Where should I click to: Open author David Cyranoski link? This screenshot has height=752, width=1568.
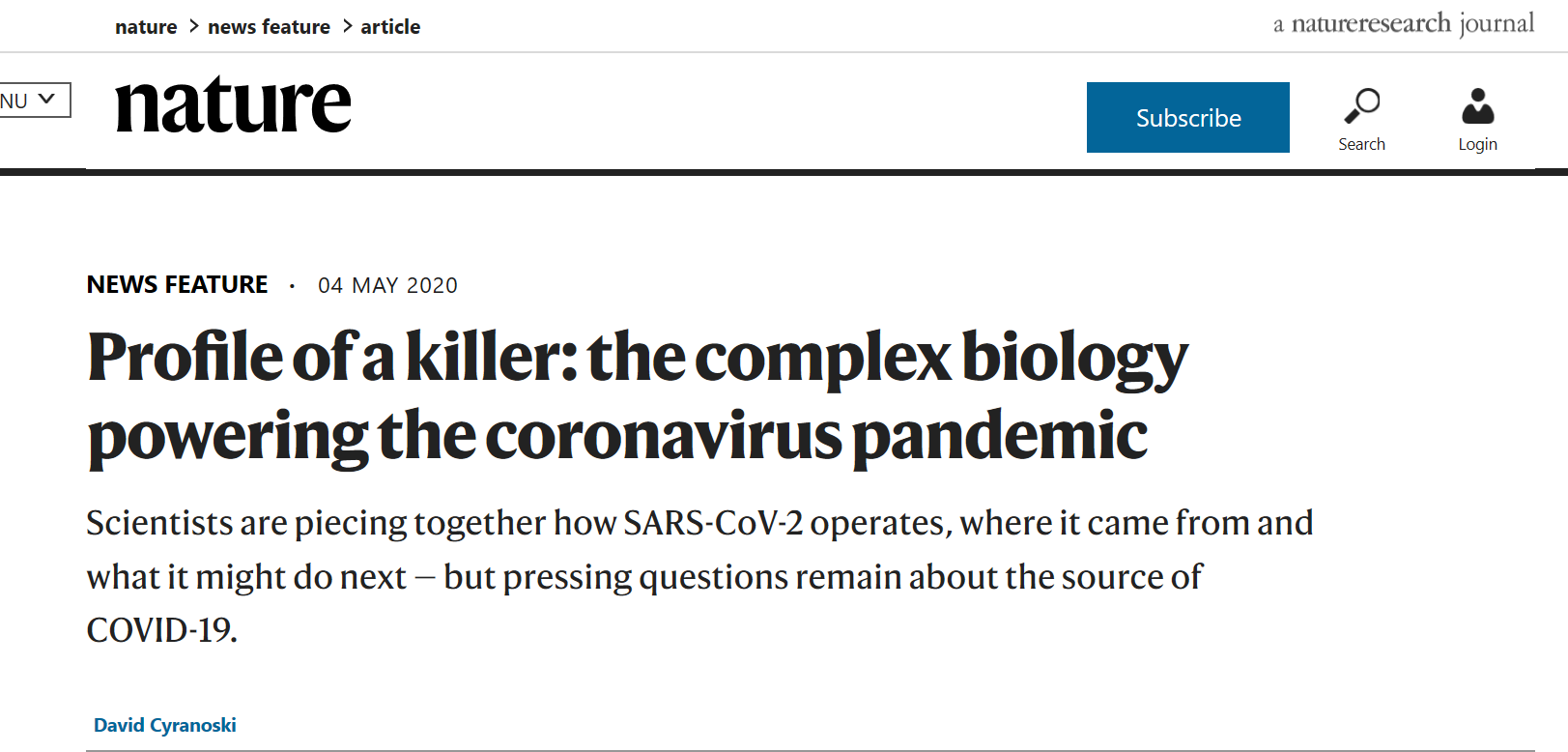[x=164, y=725]
